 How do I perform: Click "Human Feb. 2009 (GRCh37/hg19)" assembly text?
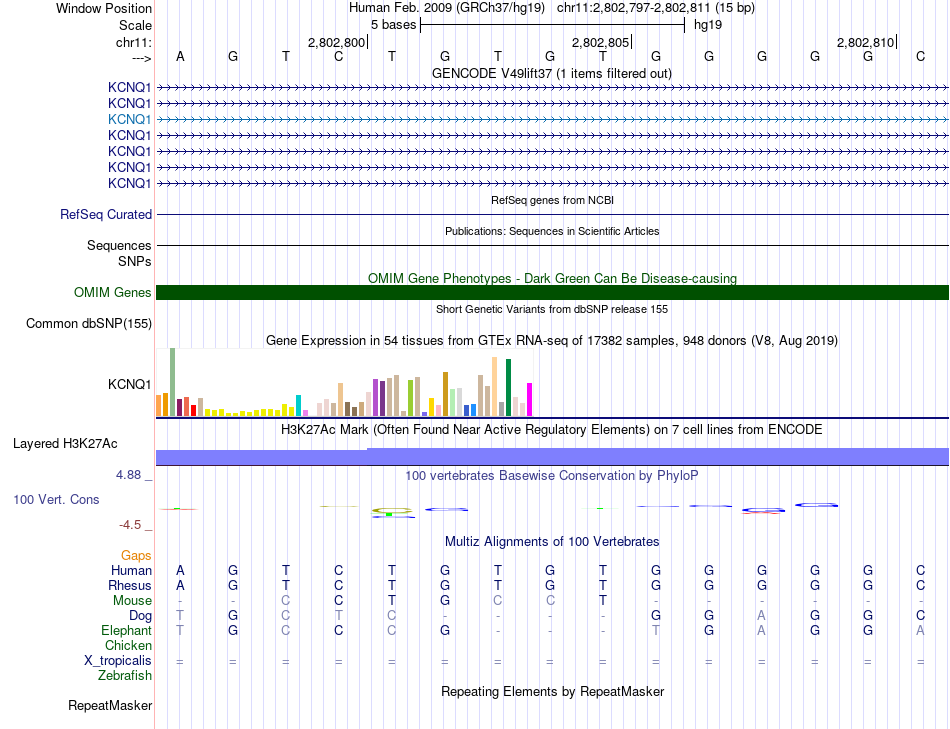(x=447, y=8)
